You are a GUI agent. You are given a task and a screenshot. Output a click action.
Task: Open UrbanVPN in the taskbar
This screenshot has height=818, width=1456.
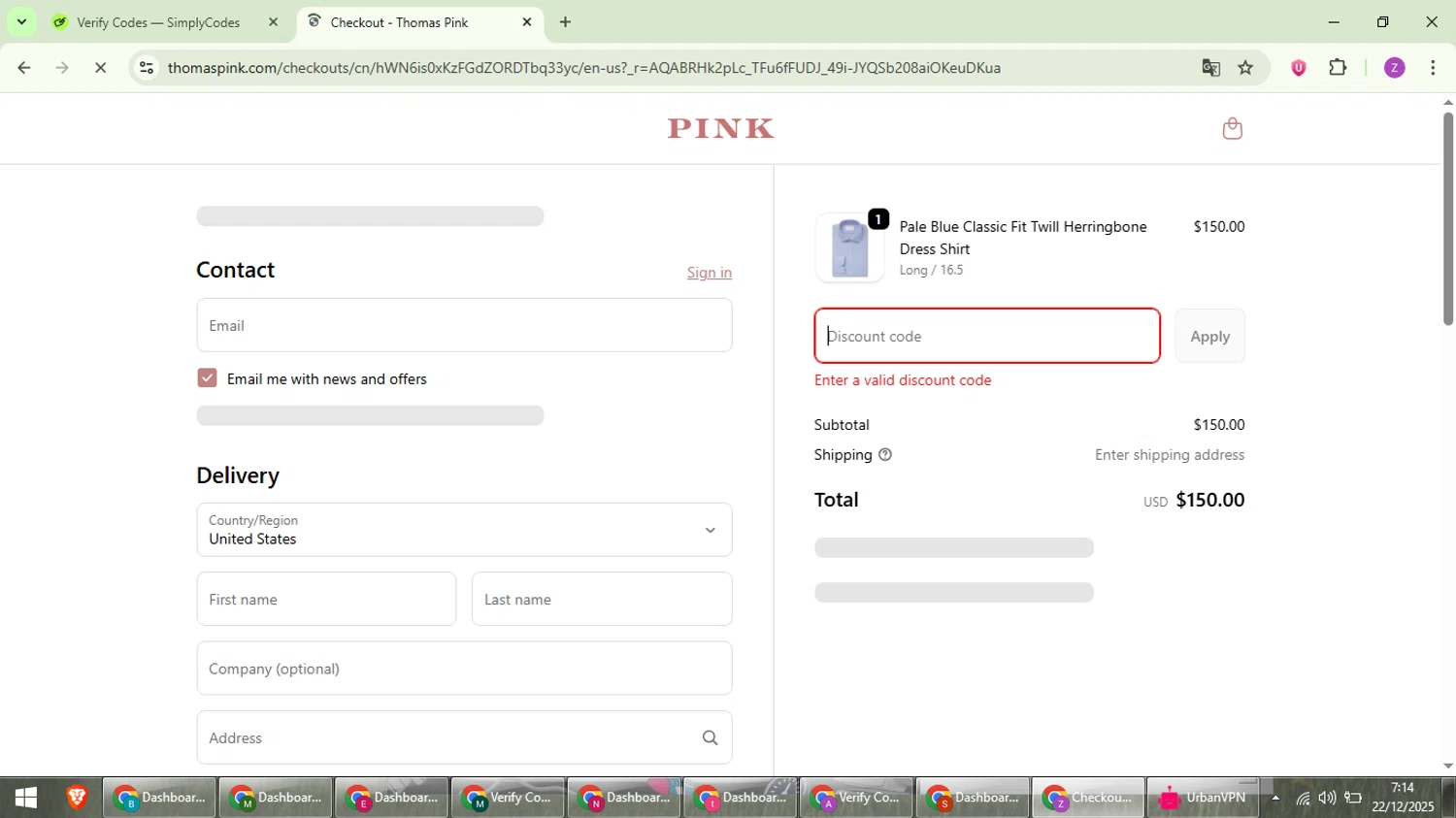1204,798
